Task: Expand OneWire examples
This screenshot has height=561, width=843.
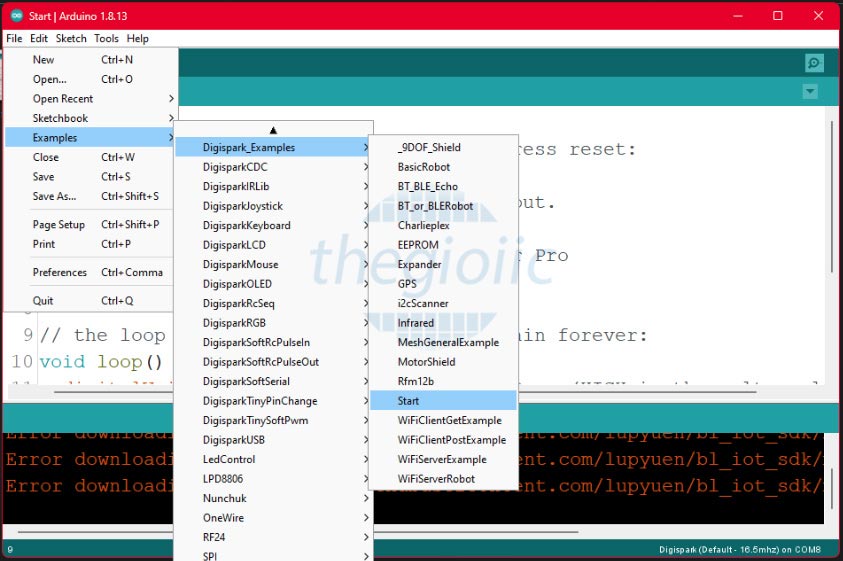Action: (273, 517)
